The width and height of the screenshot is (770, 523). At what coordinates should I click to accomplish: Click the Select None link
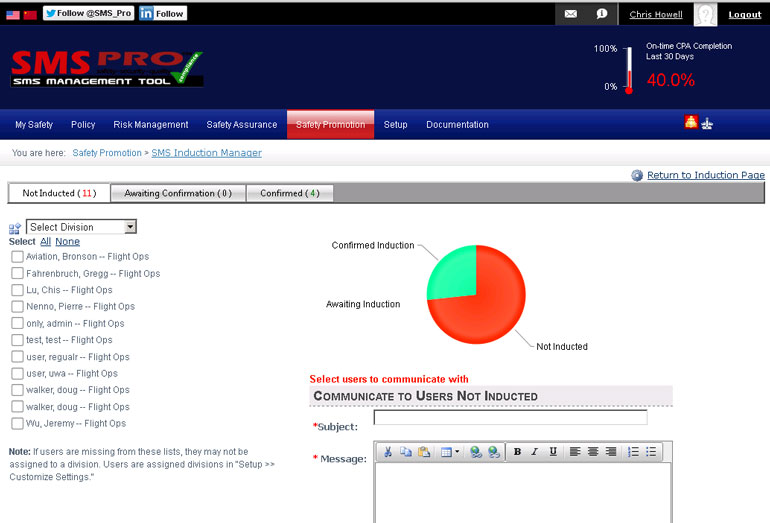[x=67, y=242]
